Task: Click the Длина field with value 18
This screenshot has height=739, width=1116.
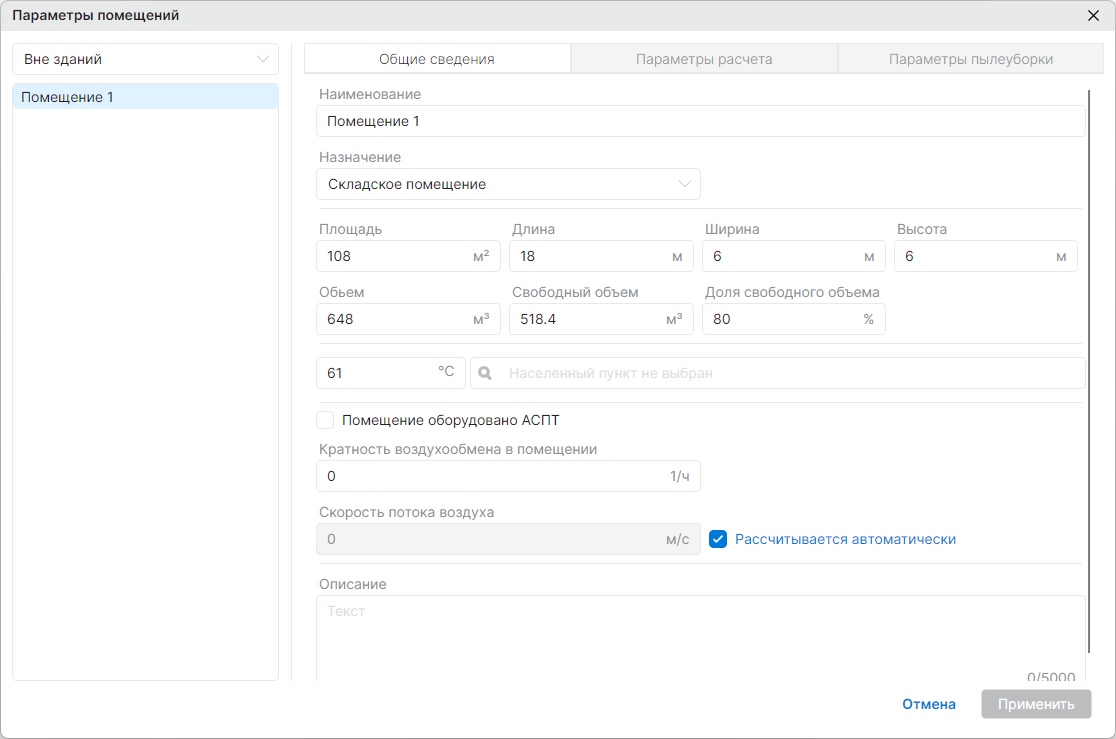Action: (601, 256)
